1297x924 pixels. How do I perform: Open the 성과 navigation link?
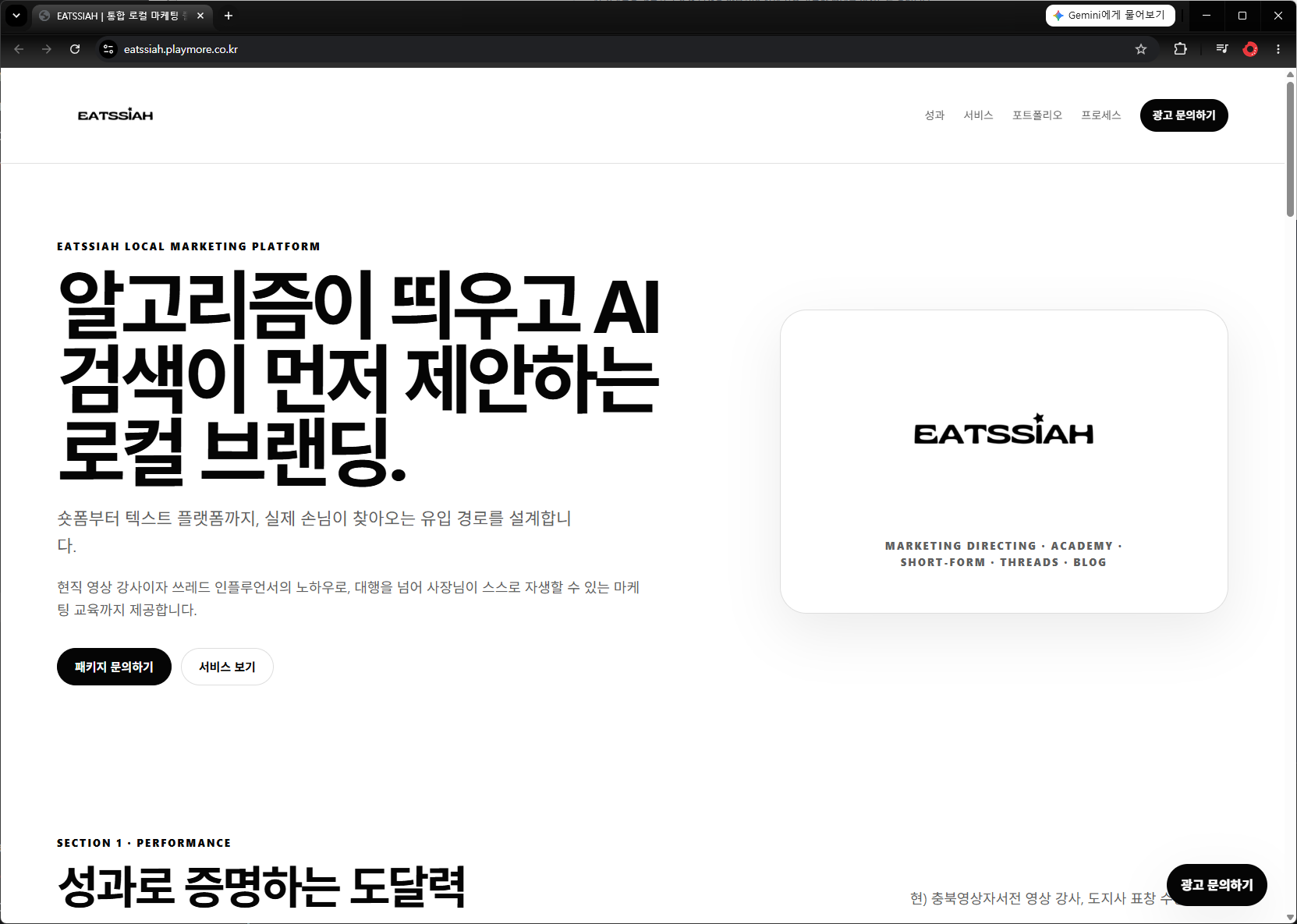934,115
